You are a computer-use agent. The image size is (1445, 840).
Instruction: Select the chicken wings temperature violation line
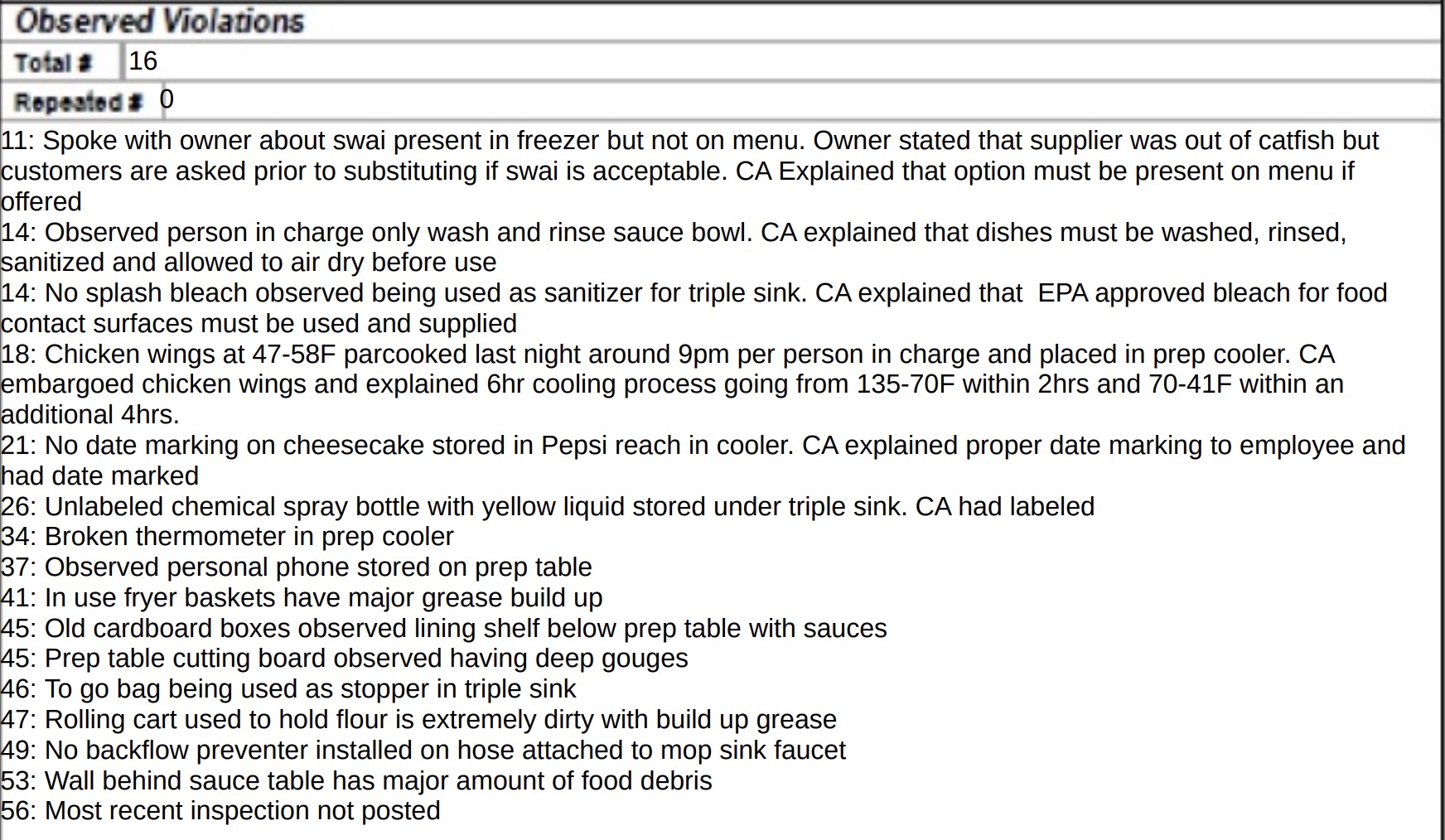click(671, 384)
